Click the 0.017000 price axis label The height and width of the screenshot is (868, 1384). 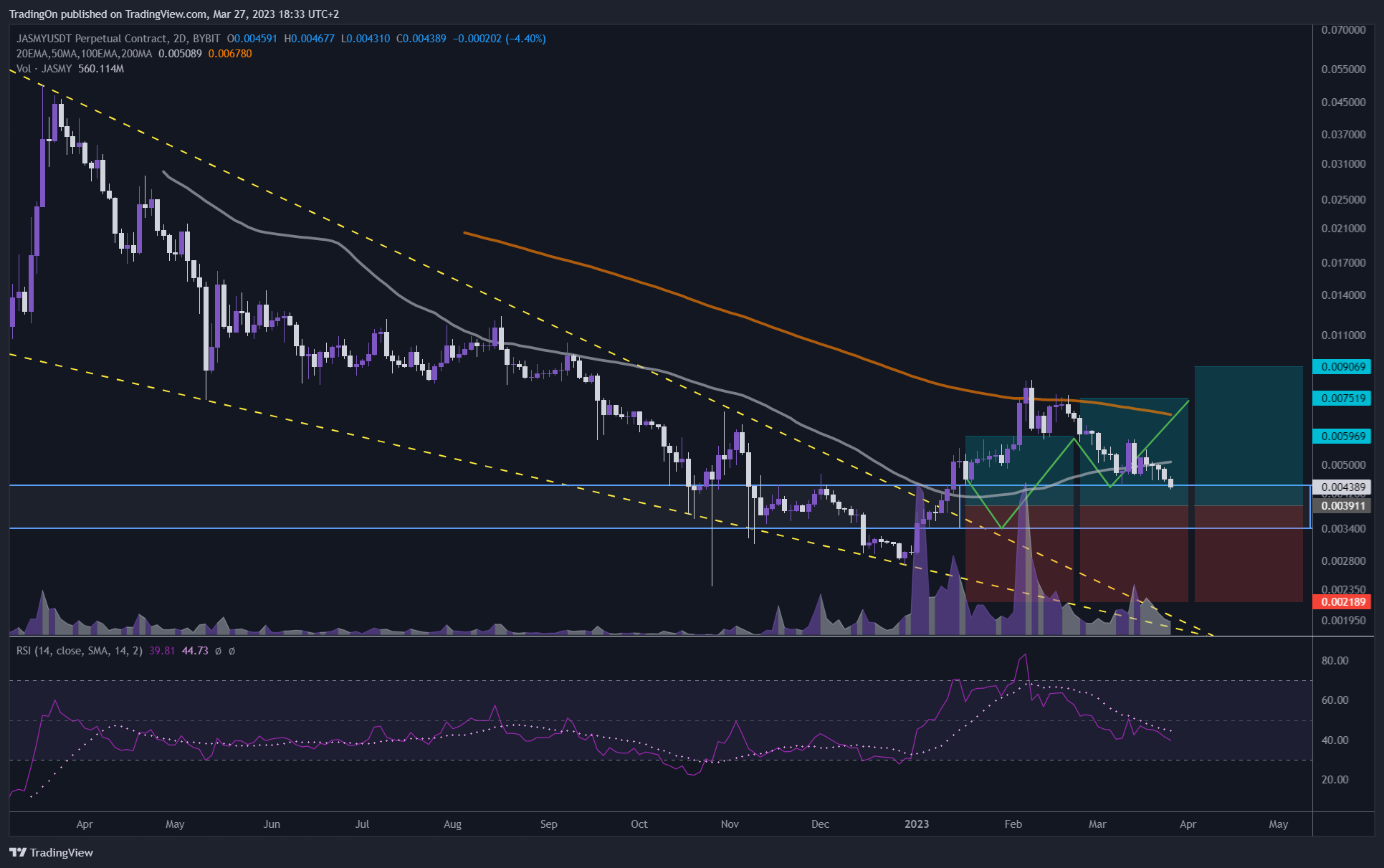[1343, 263]
